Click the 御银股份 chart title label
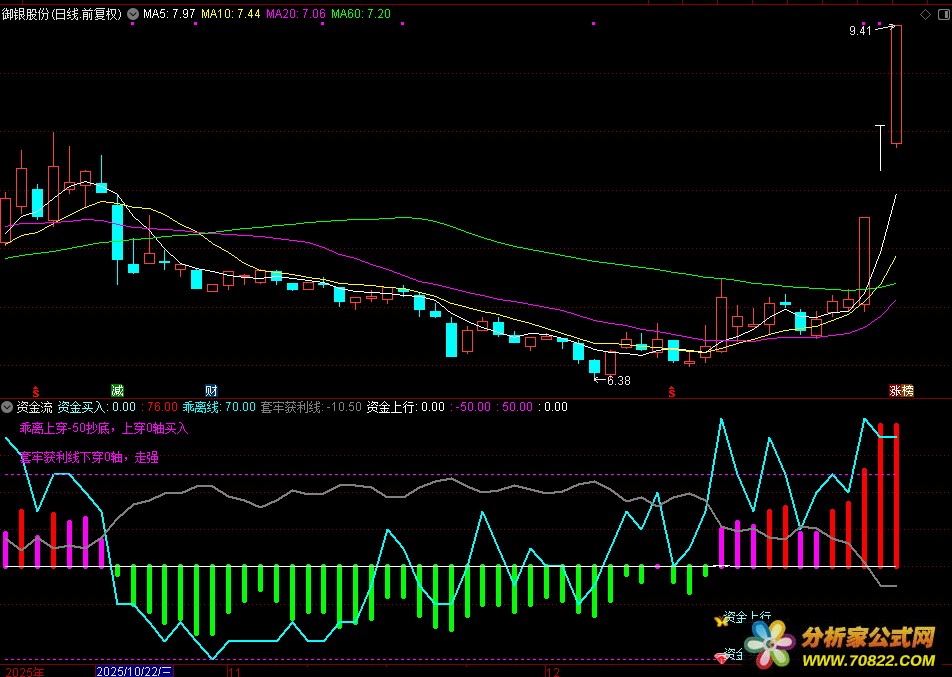The height and width of the screenshot is (677, 952). point(62,15)
